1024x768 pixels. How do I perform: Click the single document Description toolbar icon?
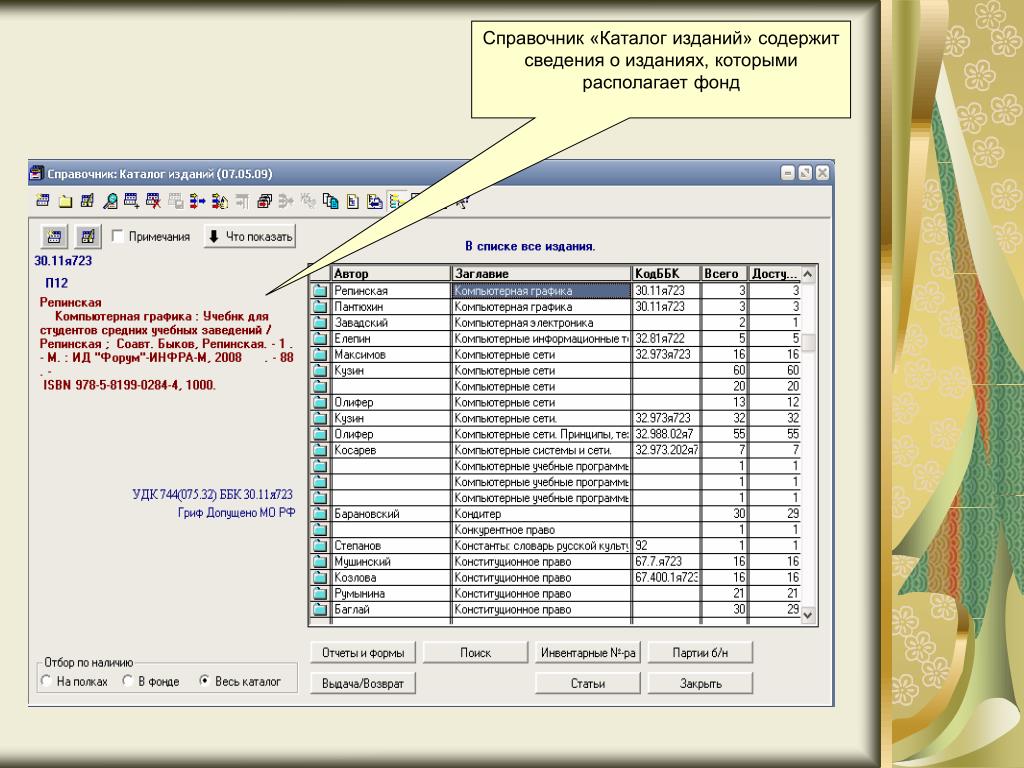353,201
